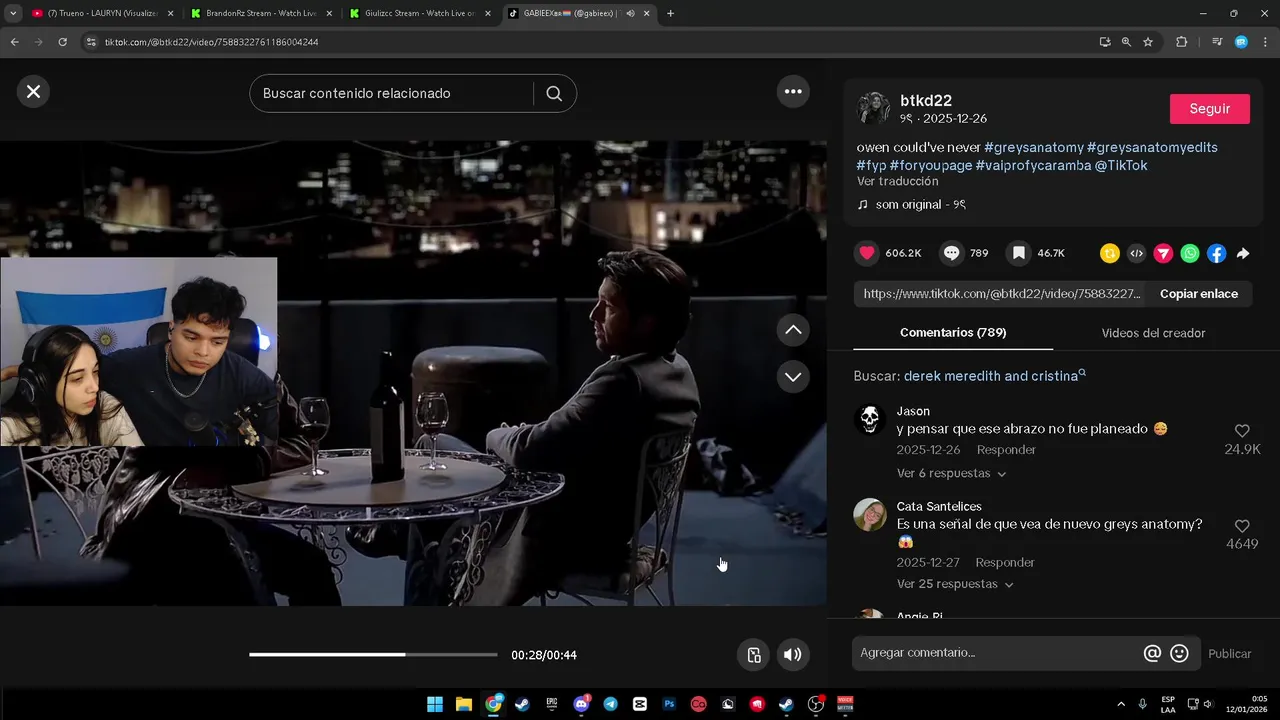Go to previous video with up arrow
This screenshot has width=1280, height=720.
coord(793,330)
